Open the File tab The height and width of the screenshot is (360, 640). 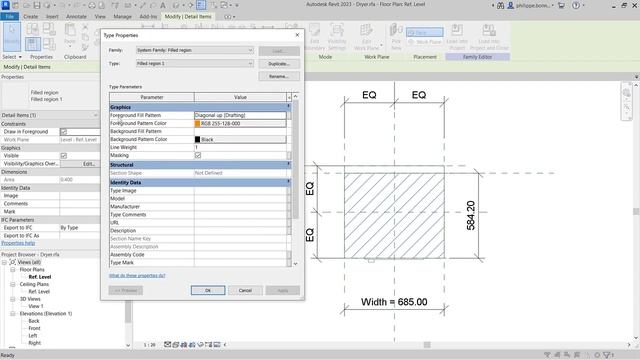9,17
